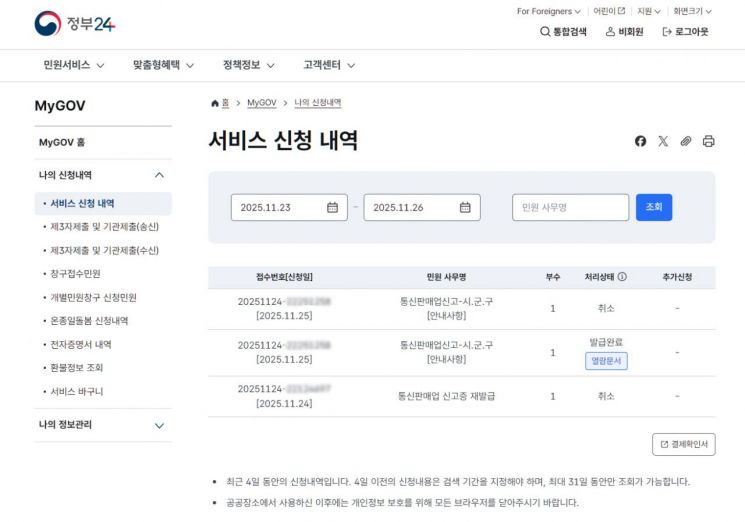Click the [2025.11.24] application date
The height and width of the screenshot is (522, 745).
coord(284,404)
